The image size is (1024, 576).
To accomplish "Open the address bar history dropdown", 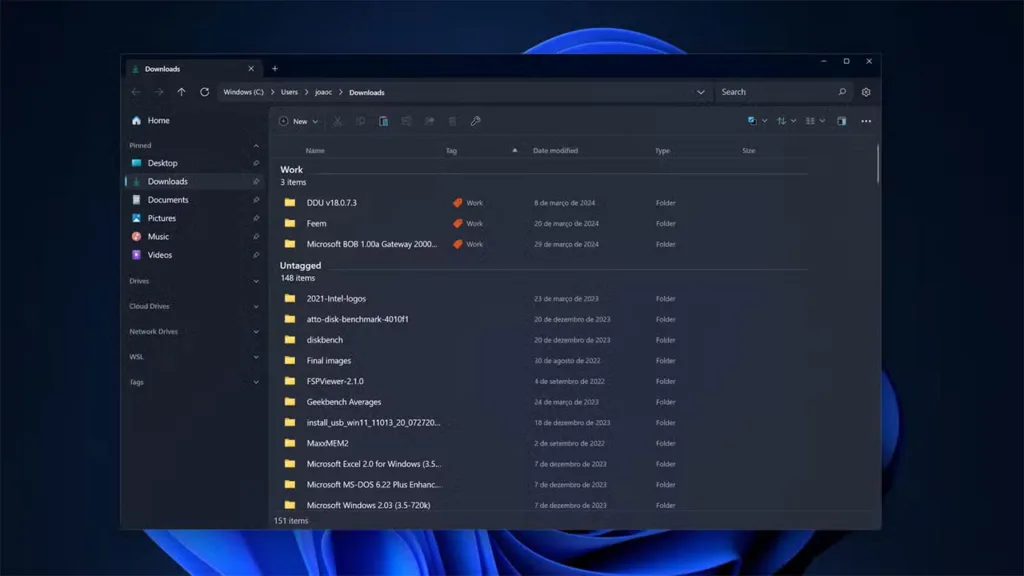I will tap(701, 92).
